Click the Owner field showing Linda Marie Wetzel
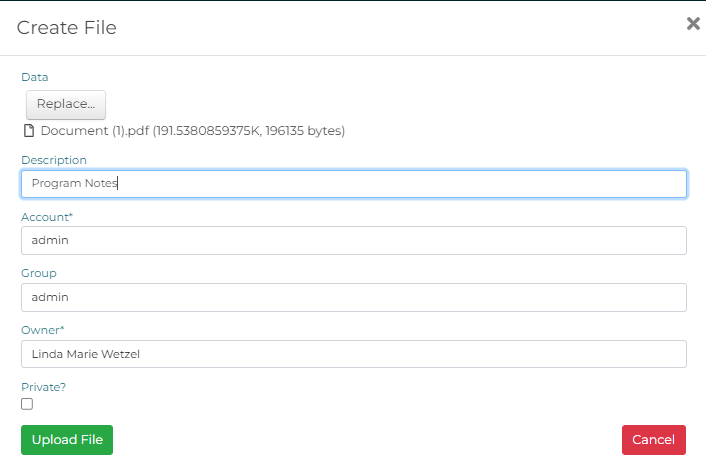Screen dimensions: 706x470 353,354
